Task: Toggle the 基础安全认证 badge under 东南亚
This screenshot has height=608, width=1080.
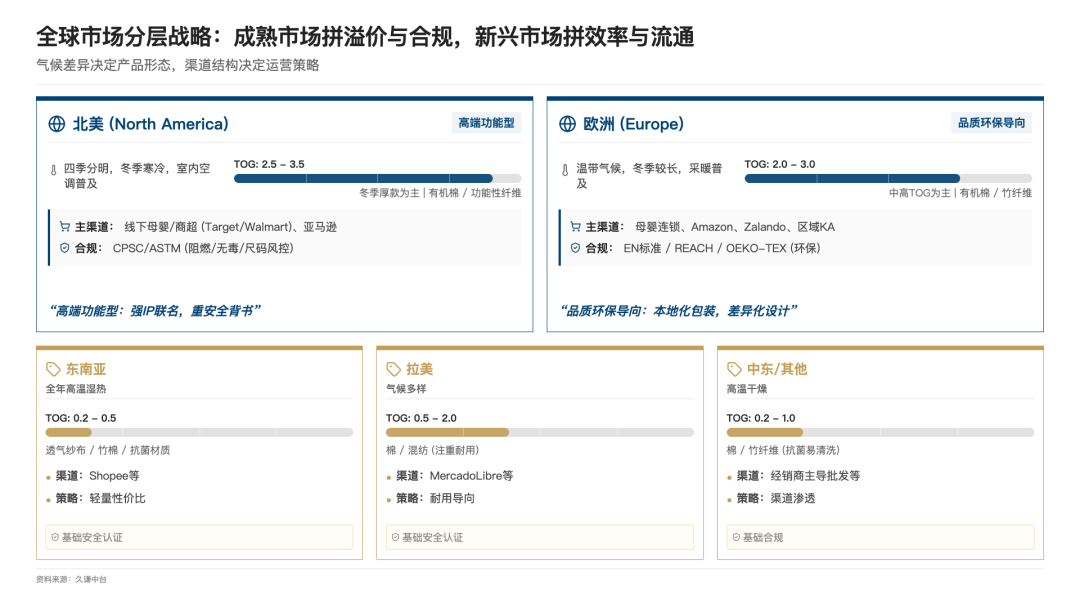Action: (200, 537)
